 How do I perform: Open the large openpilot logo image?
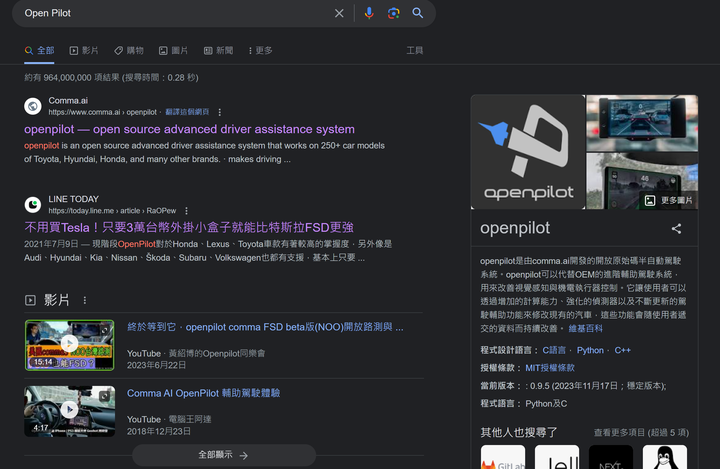click(528, 152)
